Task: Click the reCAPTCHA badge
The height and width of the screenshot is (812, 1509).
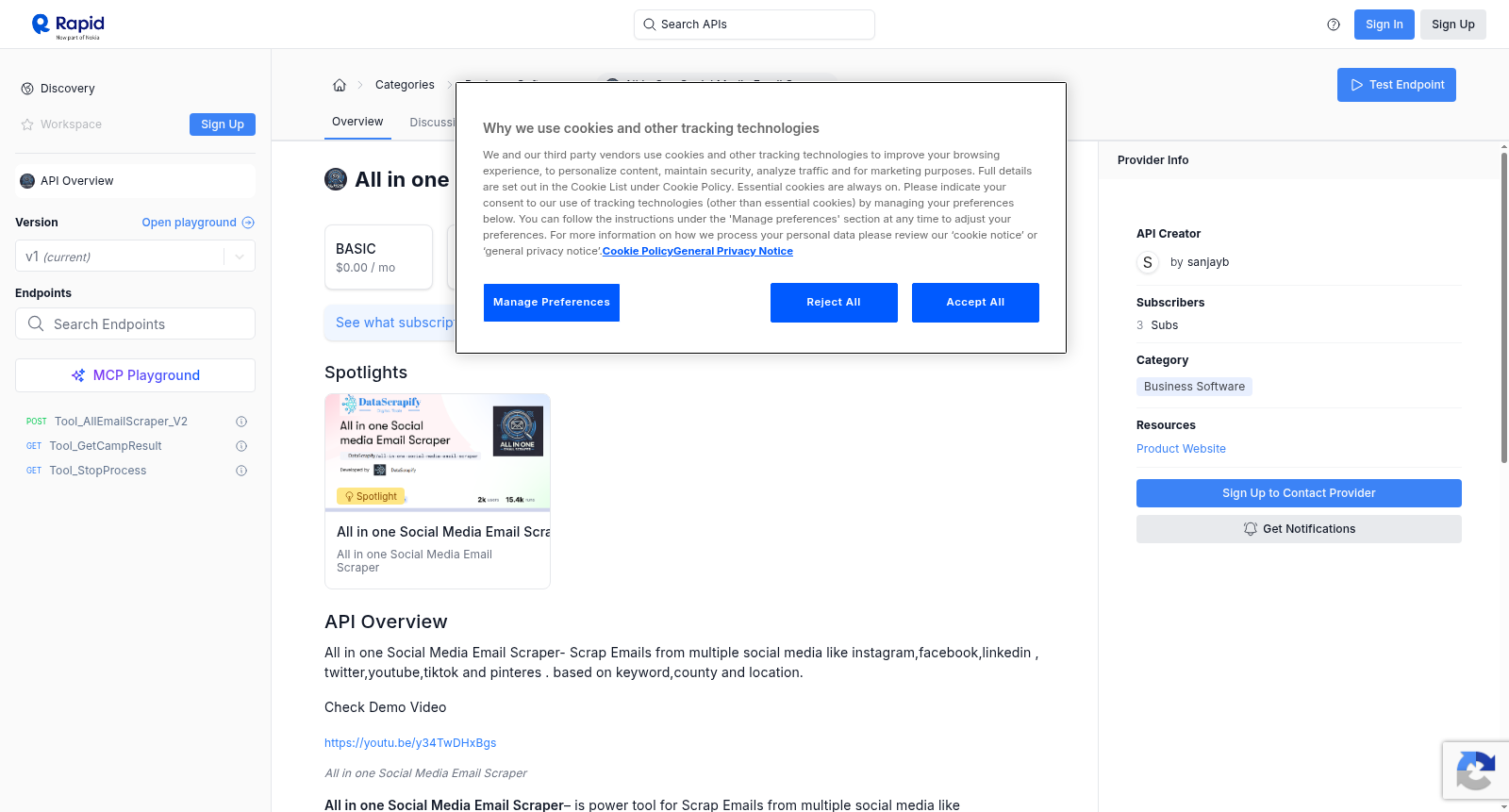Action: (1475, 771)
